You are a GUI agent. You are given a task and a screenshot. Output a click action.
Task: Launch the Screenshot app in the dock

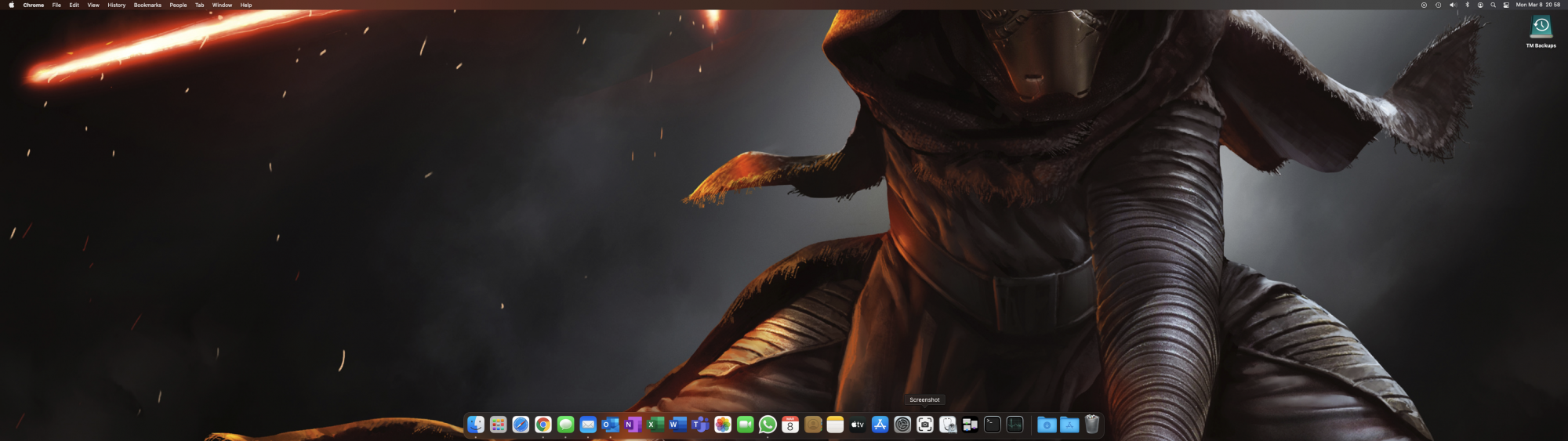pyautogui.click(x=925, y=425)
